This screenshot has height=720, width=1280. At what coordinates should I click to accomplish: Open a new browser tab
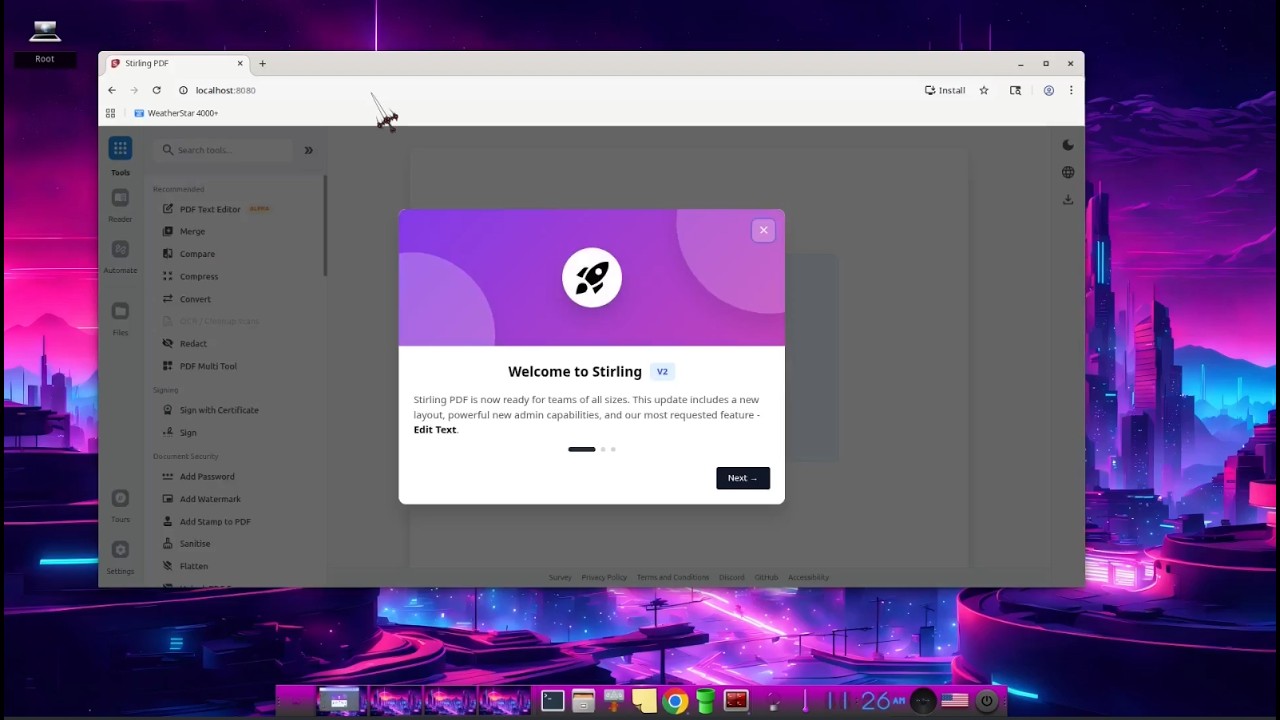(262, 63)
